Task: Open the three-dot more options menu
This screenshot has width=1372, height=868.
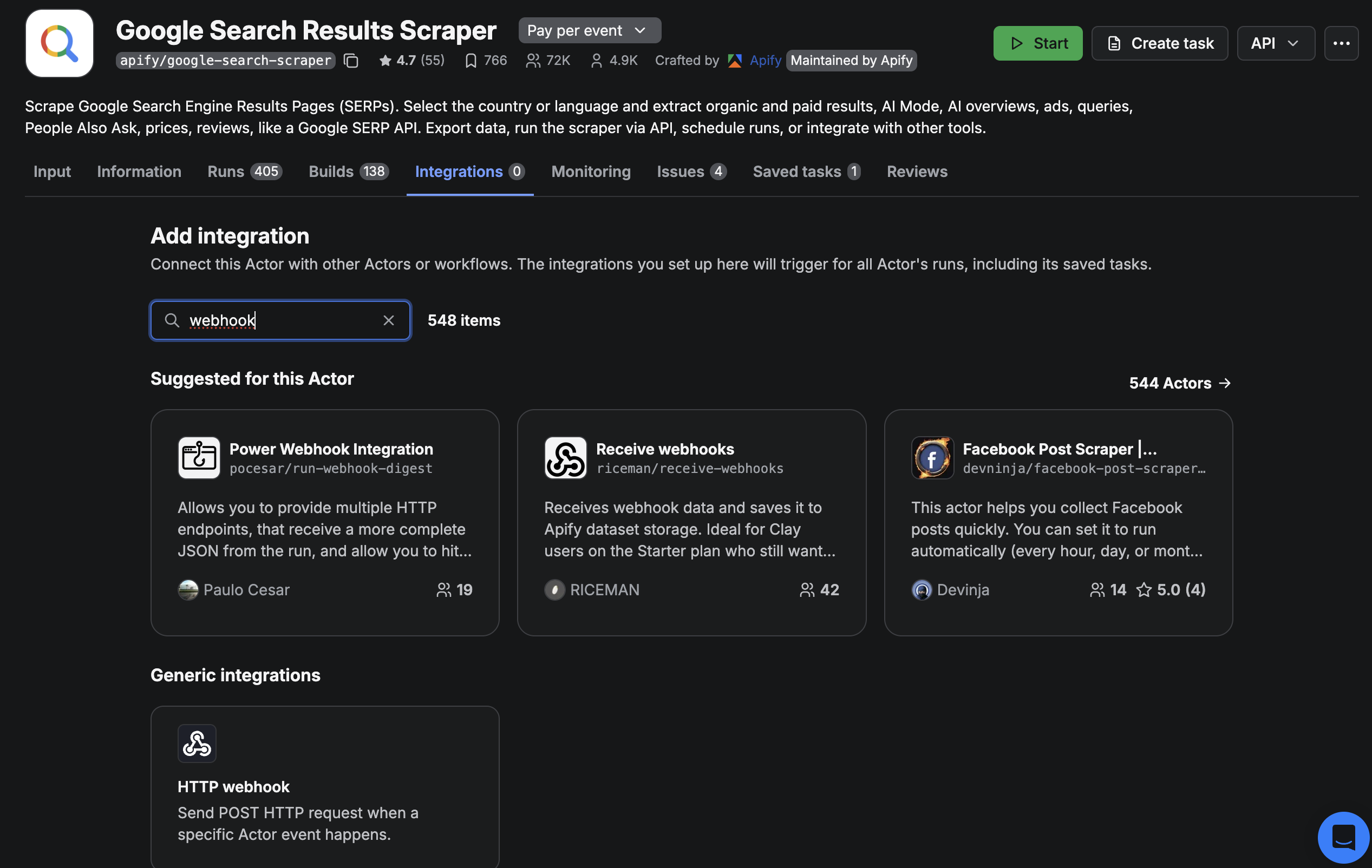Action: click(x=1342, y=43)
